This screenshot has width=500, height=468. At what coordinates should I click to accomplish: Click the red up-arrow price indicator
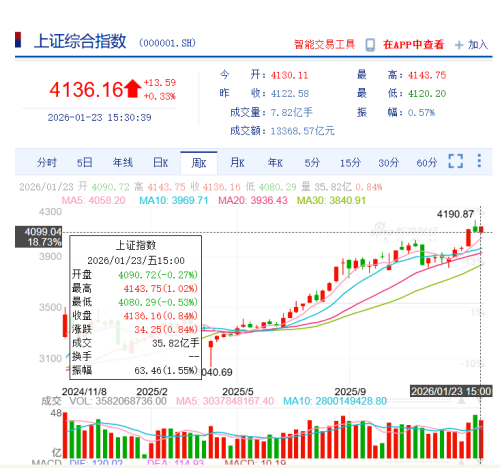133,88
